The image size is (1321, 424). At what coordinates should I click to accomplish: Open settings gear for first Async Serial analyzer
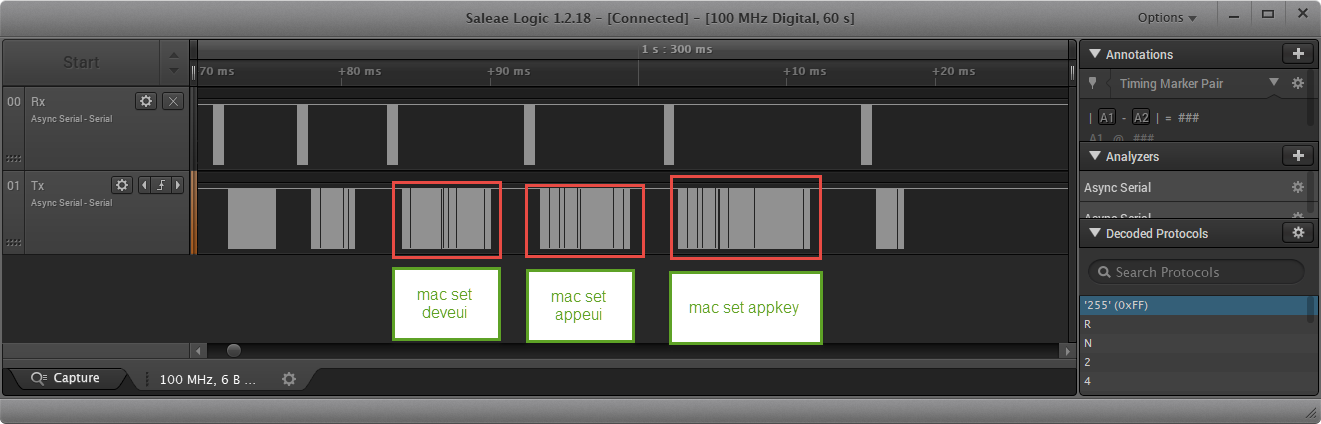(1298, 187)
